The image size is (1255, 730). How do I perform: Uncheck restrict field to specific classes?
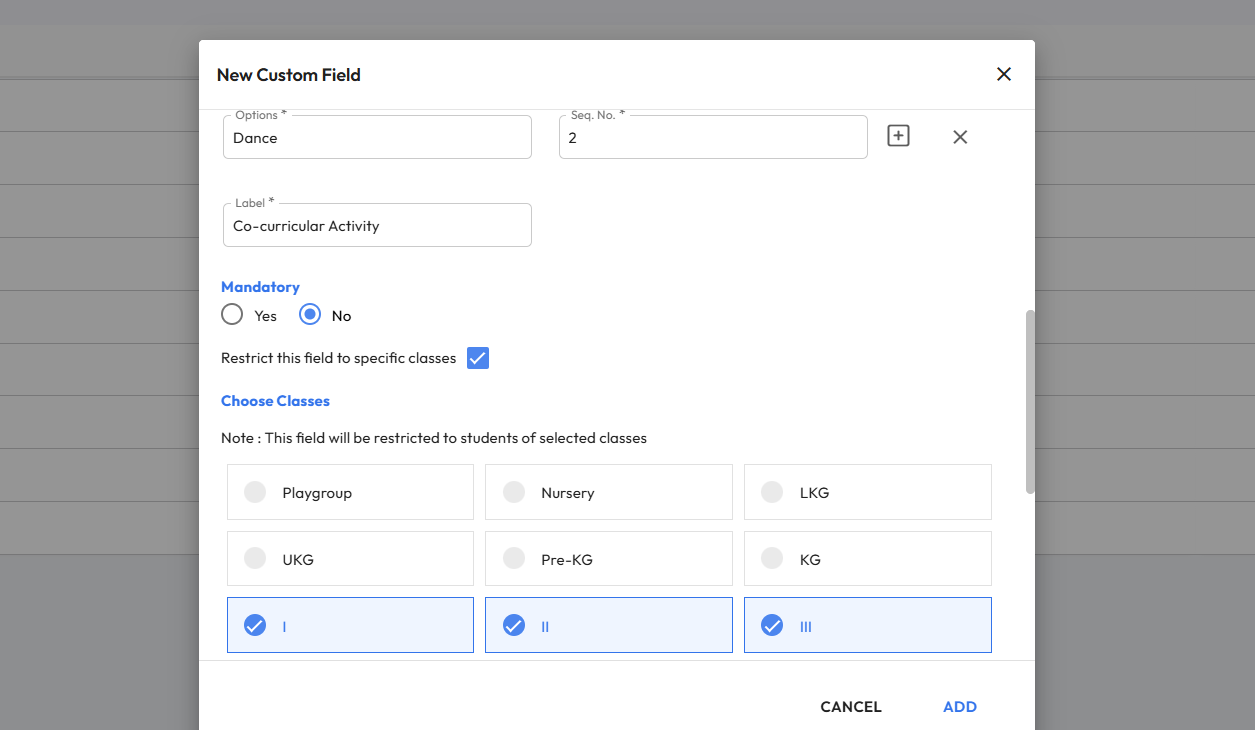click(x=478, y=358)
